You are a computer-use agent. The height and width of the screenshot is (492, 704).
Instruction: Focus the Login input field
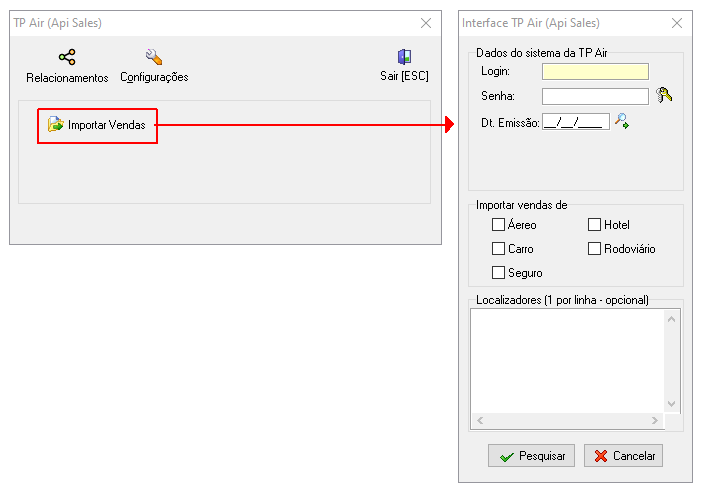[x=595, y=71]
